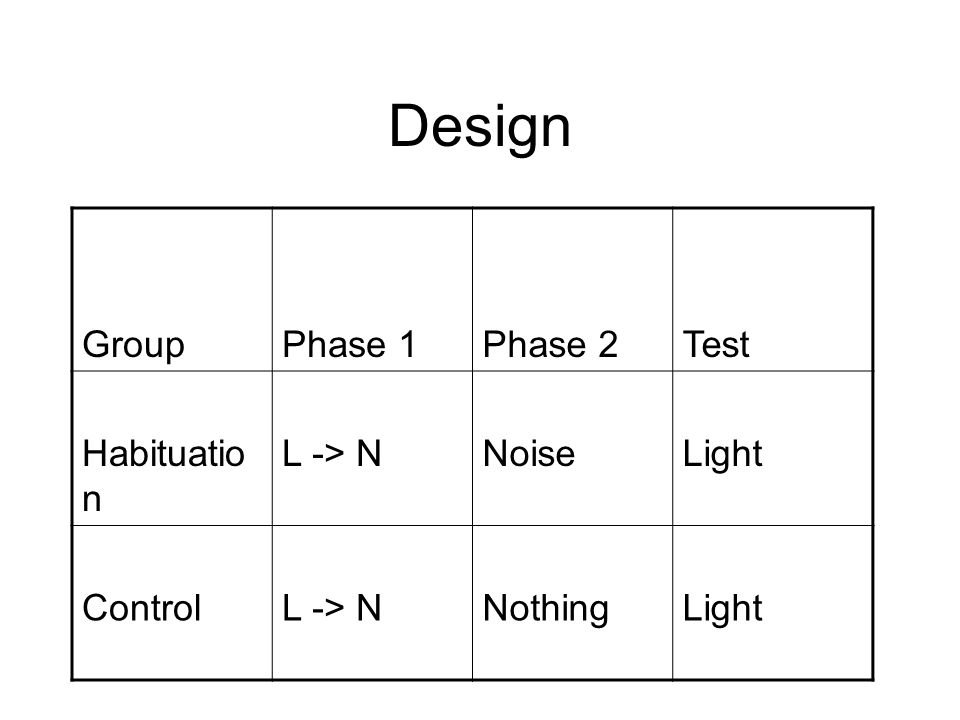Click the arrow in Control's L -> N
This screenshot has width=960, height=720.
pos(328,609)
